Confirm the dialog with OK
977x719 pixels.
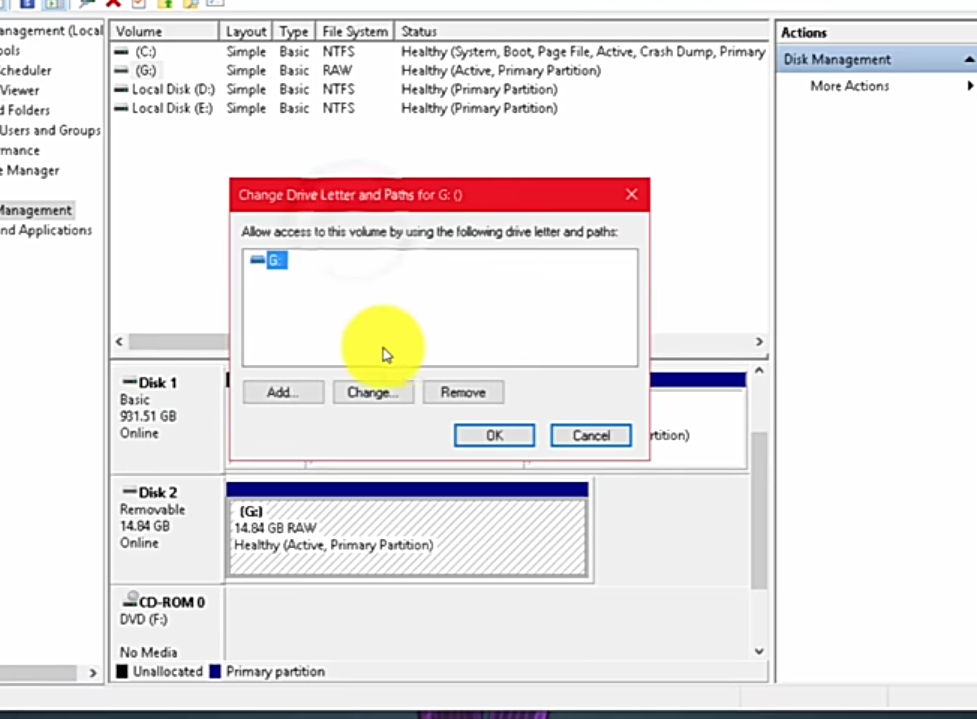point(494,436)
